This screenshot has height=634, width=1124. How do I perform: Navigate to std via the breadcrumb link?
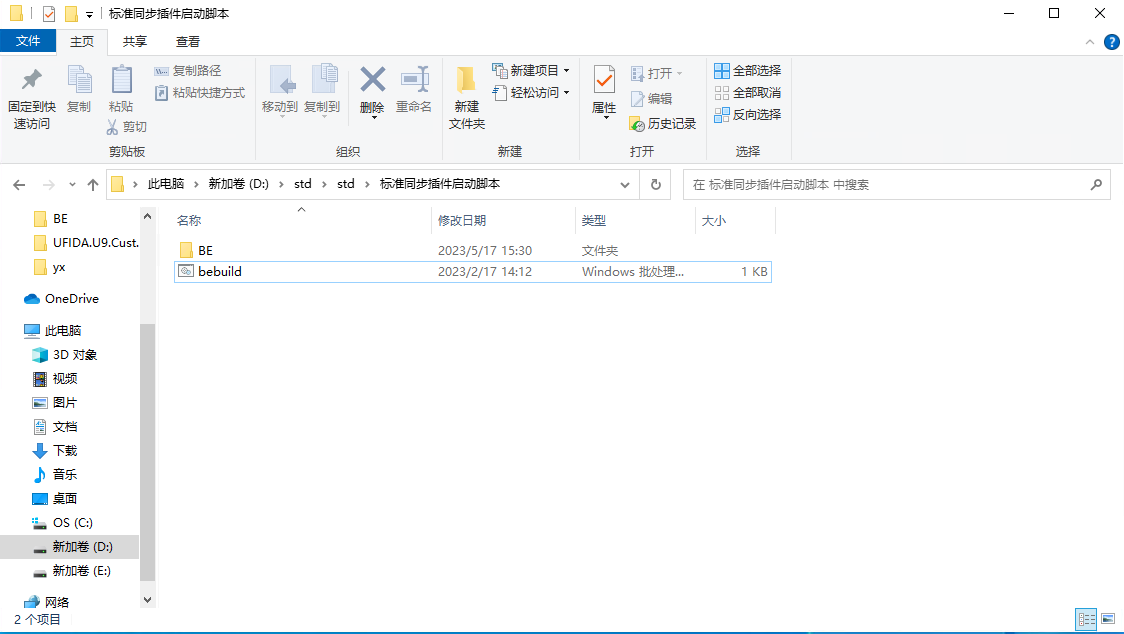click(303, 184)
